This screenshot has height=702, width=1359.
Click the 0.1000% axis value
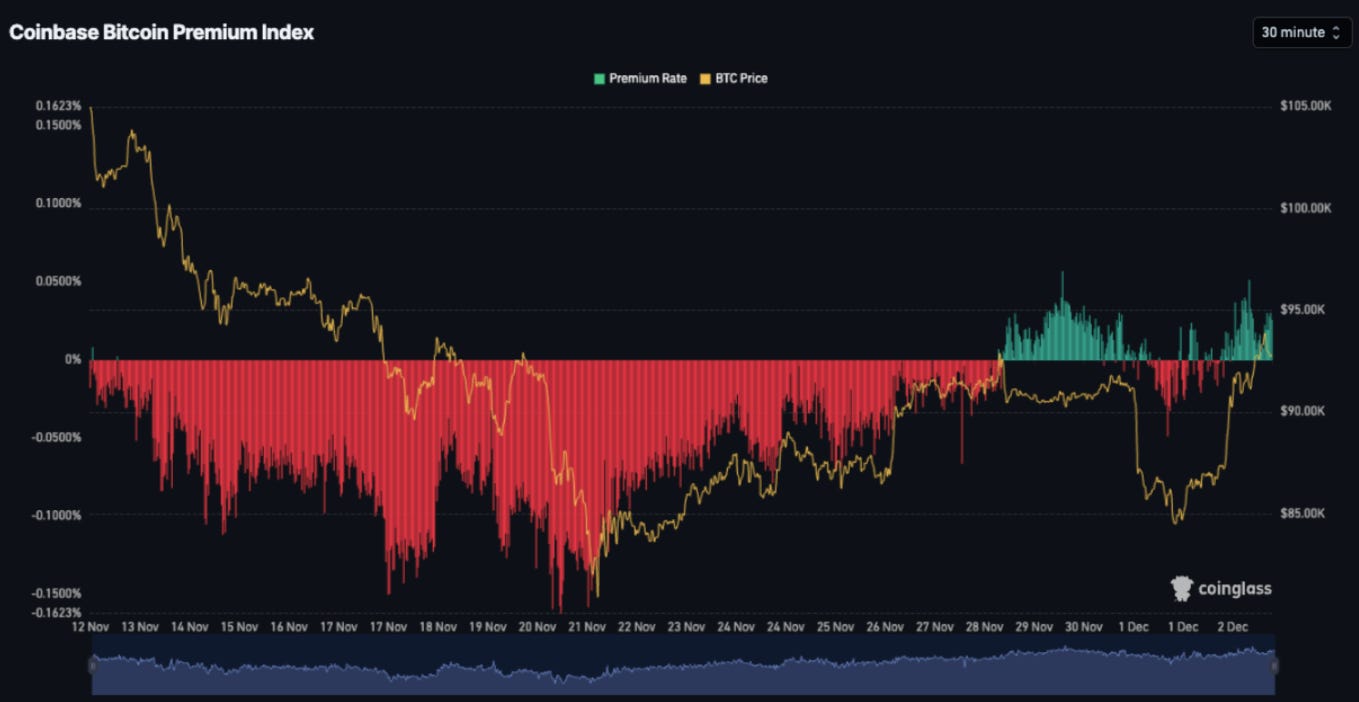(61, 203)
